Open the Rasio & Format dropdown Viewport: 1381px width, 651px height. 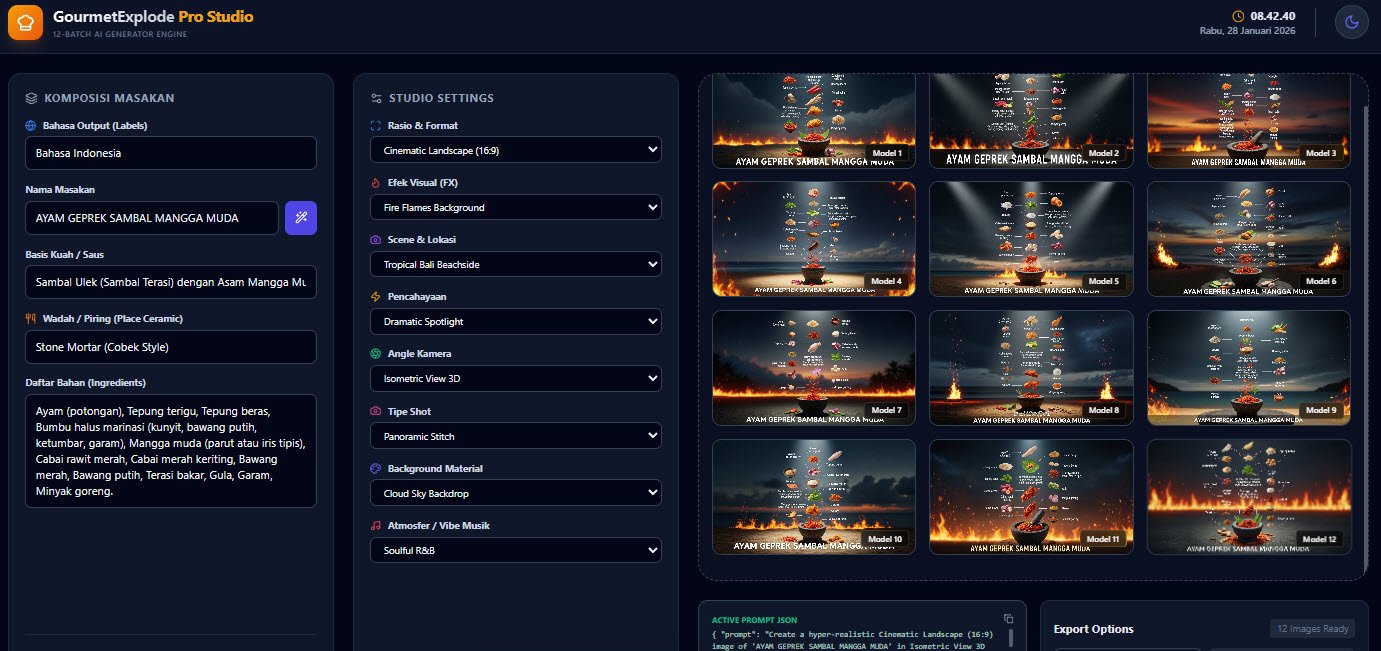pos(516,150)
